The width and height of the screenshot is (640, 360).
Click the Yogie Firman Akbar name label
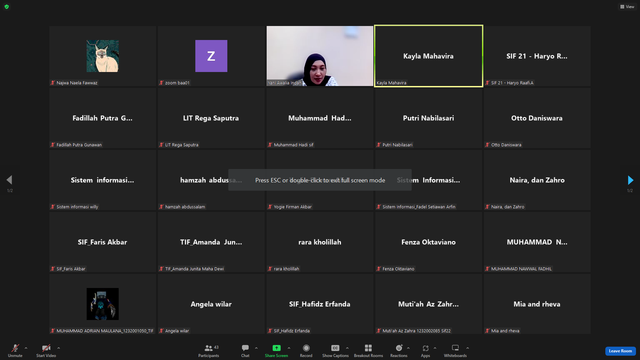(x=293, y=207)
